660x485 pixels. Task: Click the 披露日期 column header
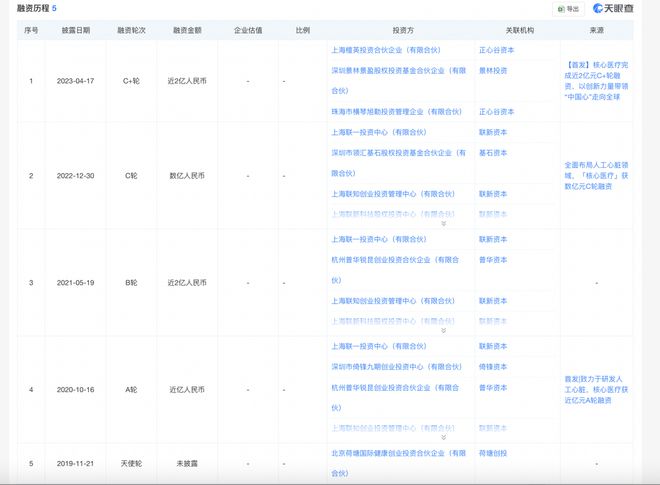[76, 30]
